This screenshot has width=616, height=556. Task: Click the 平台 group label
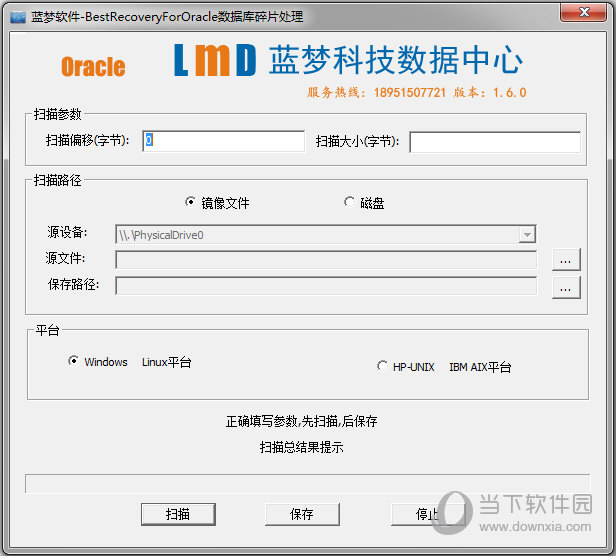(x=47, y=330)
